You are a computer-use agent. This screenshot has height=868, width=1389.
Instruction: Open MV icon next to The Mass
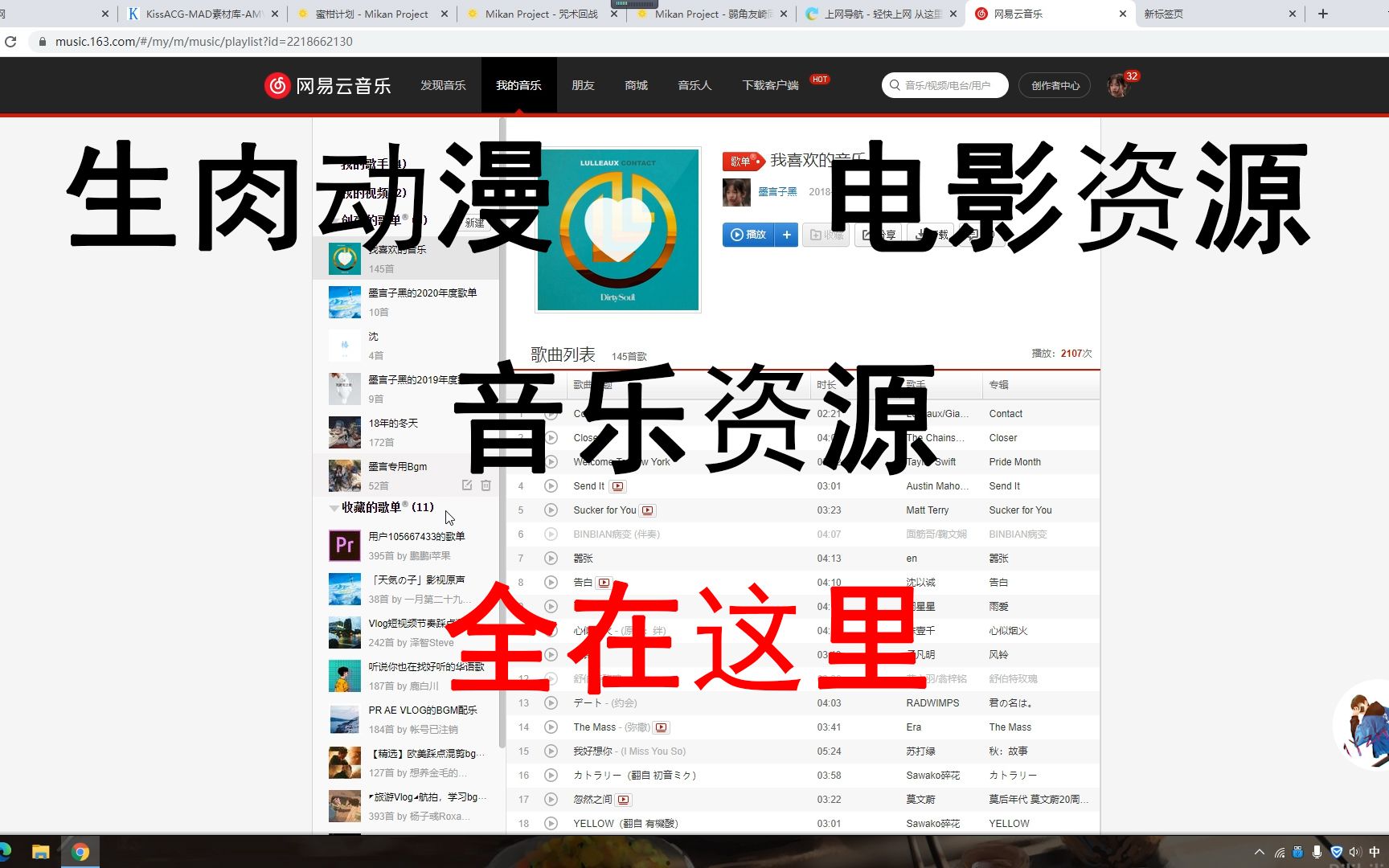point(661,727)
